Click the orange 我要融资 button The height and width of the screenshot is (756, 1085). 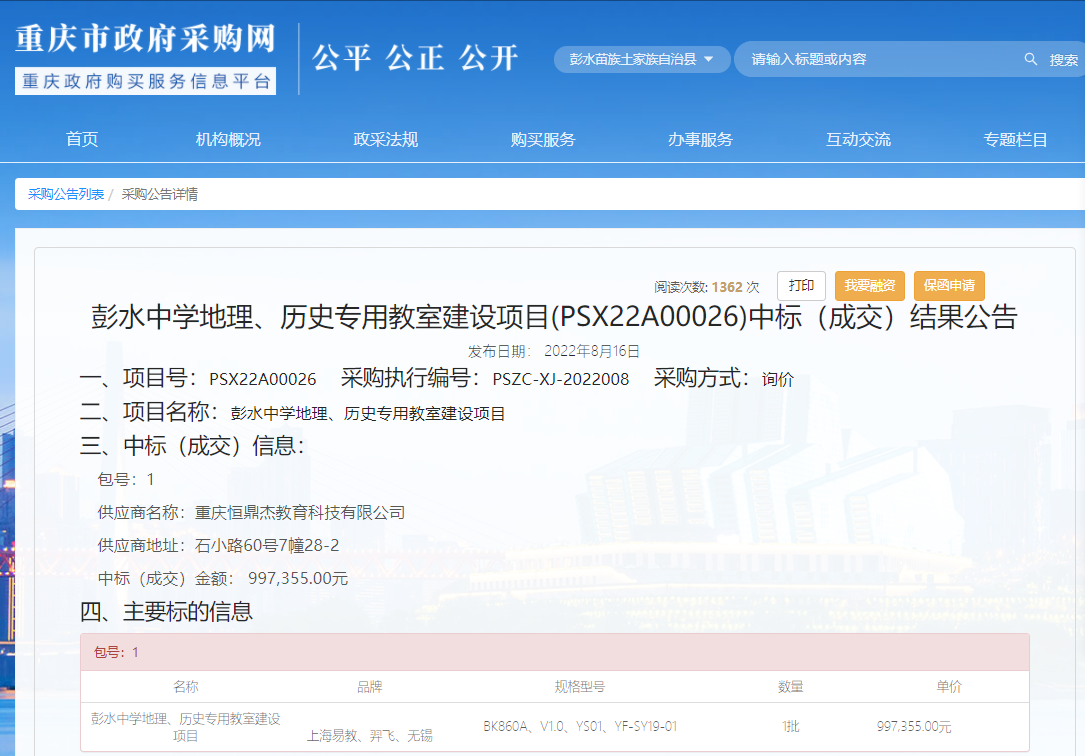(870, 286)
